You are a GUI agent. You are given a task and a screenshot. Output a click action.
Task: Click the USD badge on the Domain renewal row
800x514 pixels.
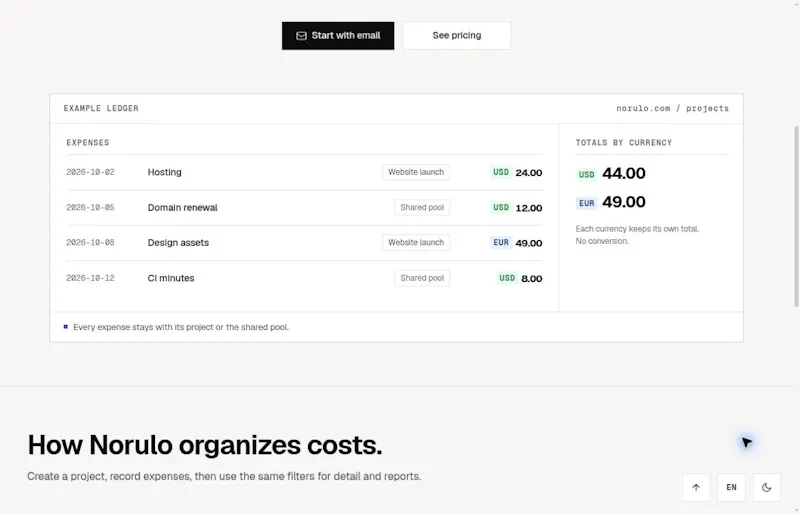(501, 207)
